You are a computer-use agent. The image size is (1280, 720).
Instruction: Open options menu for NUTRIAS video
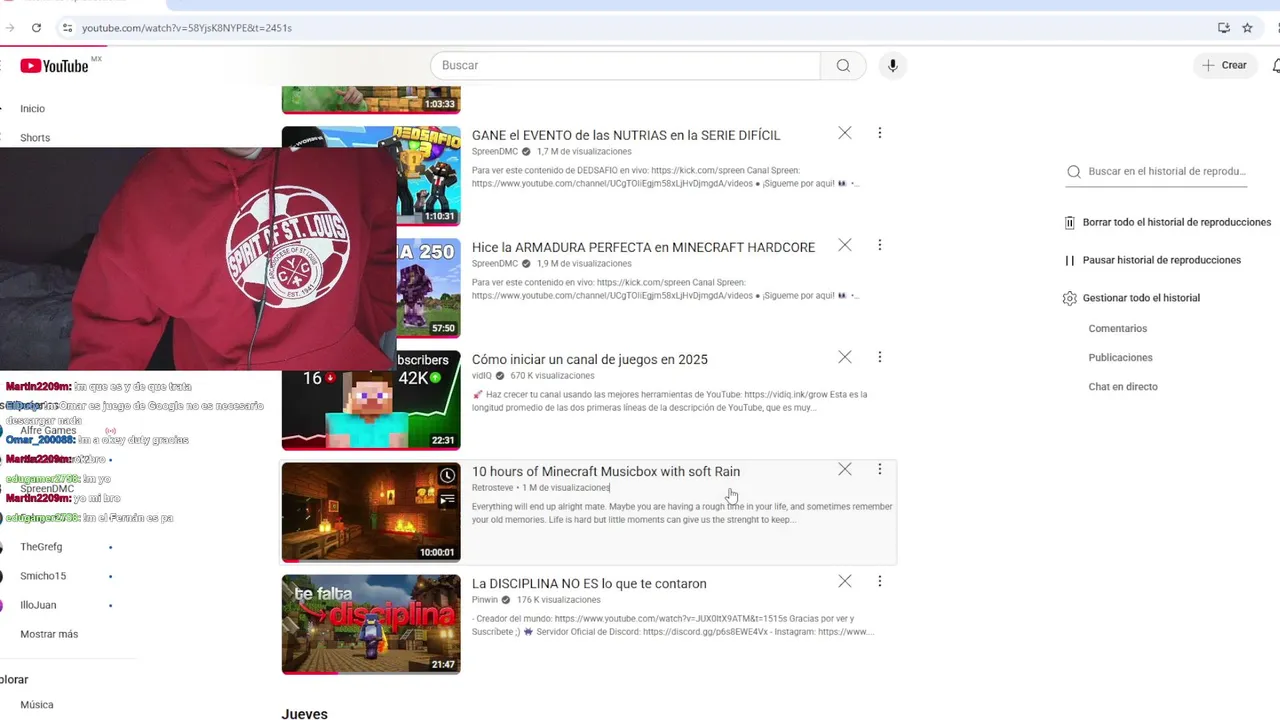pos(880,133)
